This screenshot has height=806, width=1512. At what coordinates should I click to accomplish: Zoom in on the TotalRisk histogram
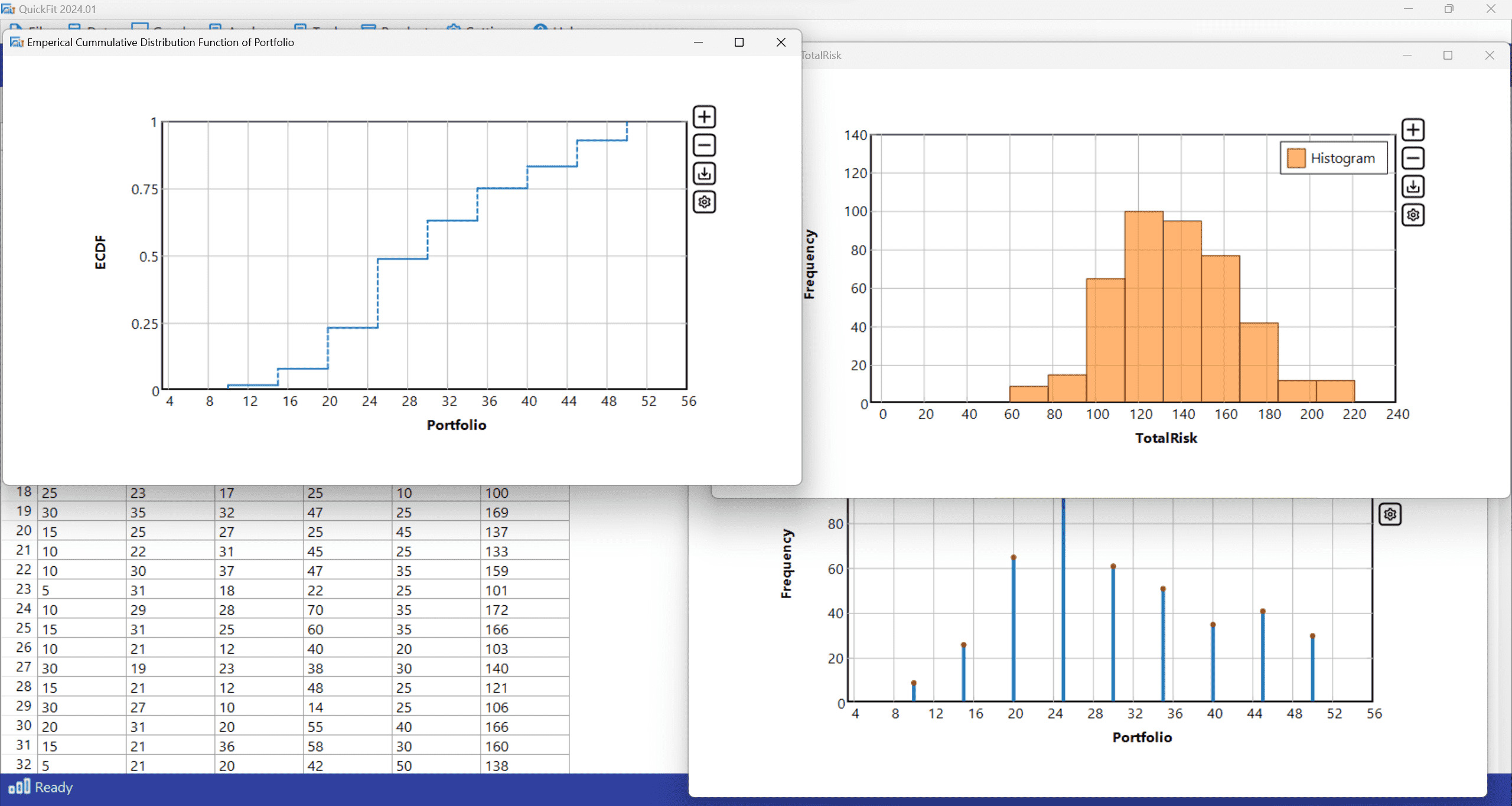coord(1413,130)
